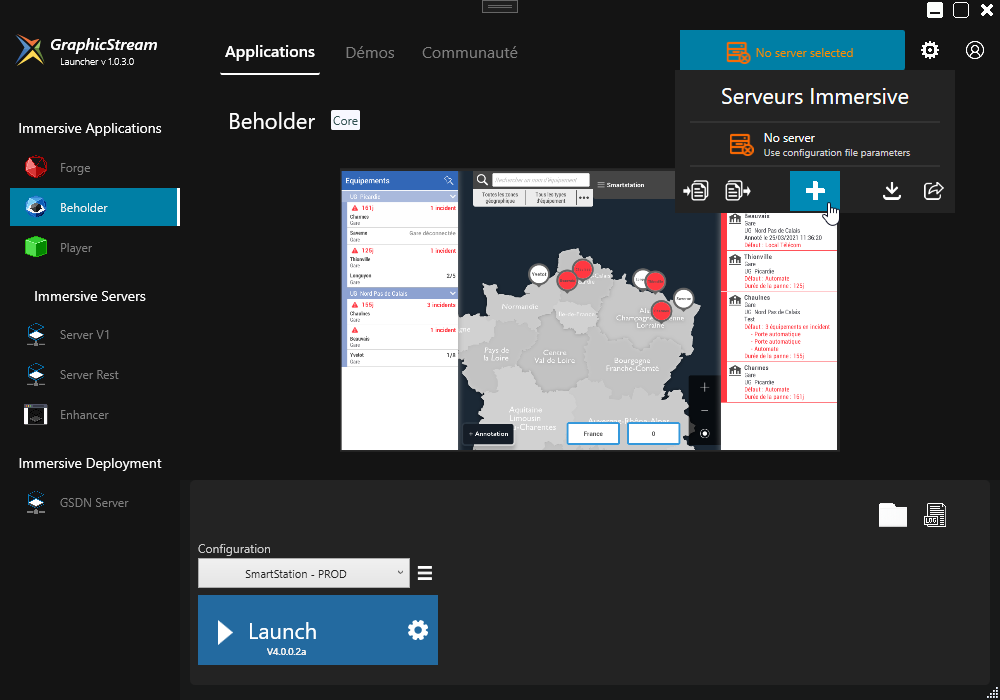This screenshot has height=700, width=1000.
Task: Click the Server Rest label
Action: coord(89,375)
